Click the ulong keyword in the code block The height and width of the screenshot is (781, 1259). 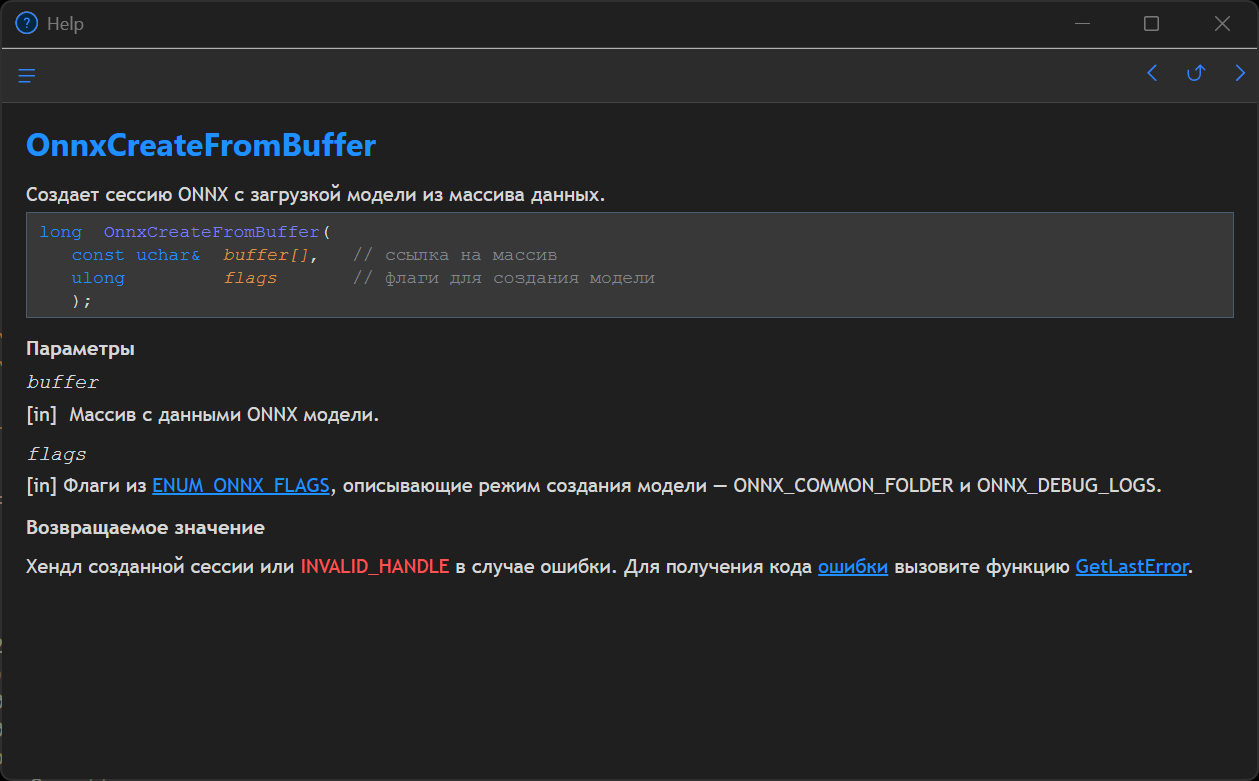tap(98, 278)
